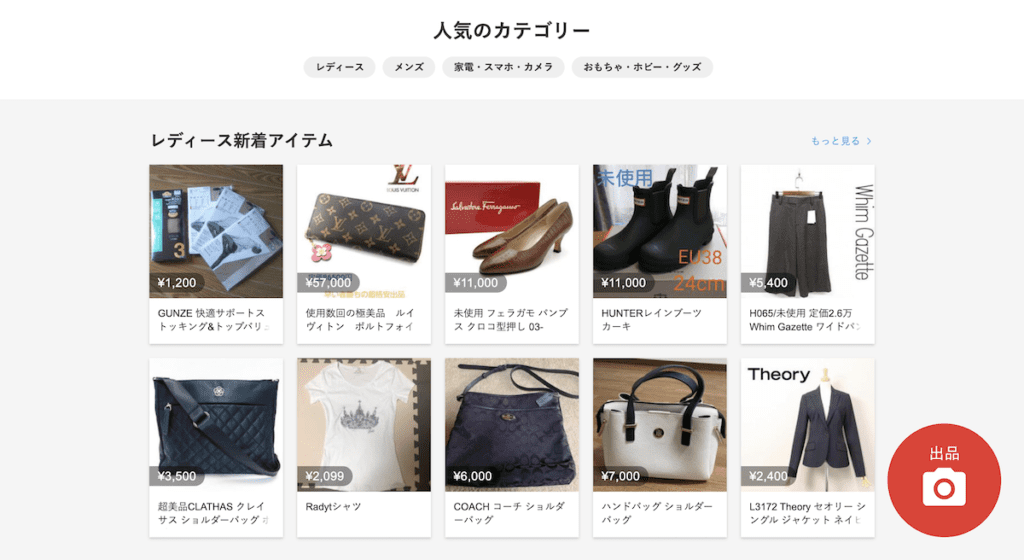Screen dimensions: 1024x560
Task: Click the chevron next to もっと見る
Action: click(x=869, y=141)
